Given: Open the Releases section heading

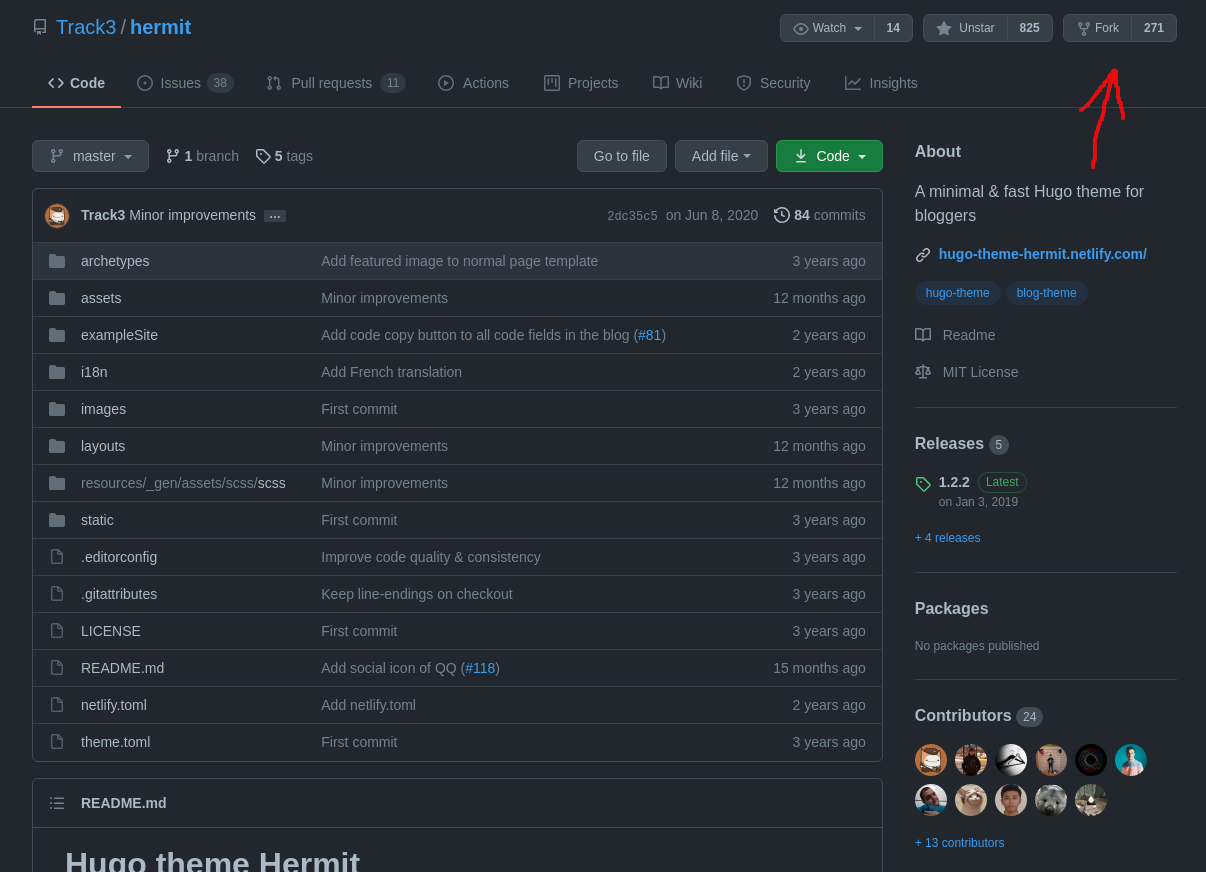Looking at the screenshot, I should pos(949,444).
